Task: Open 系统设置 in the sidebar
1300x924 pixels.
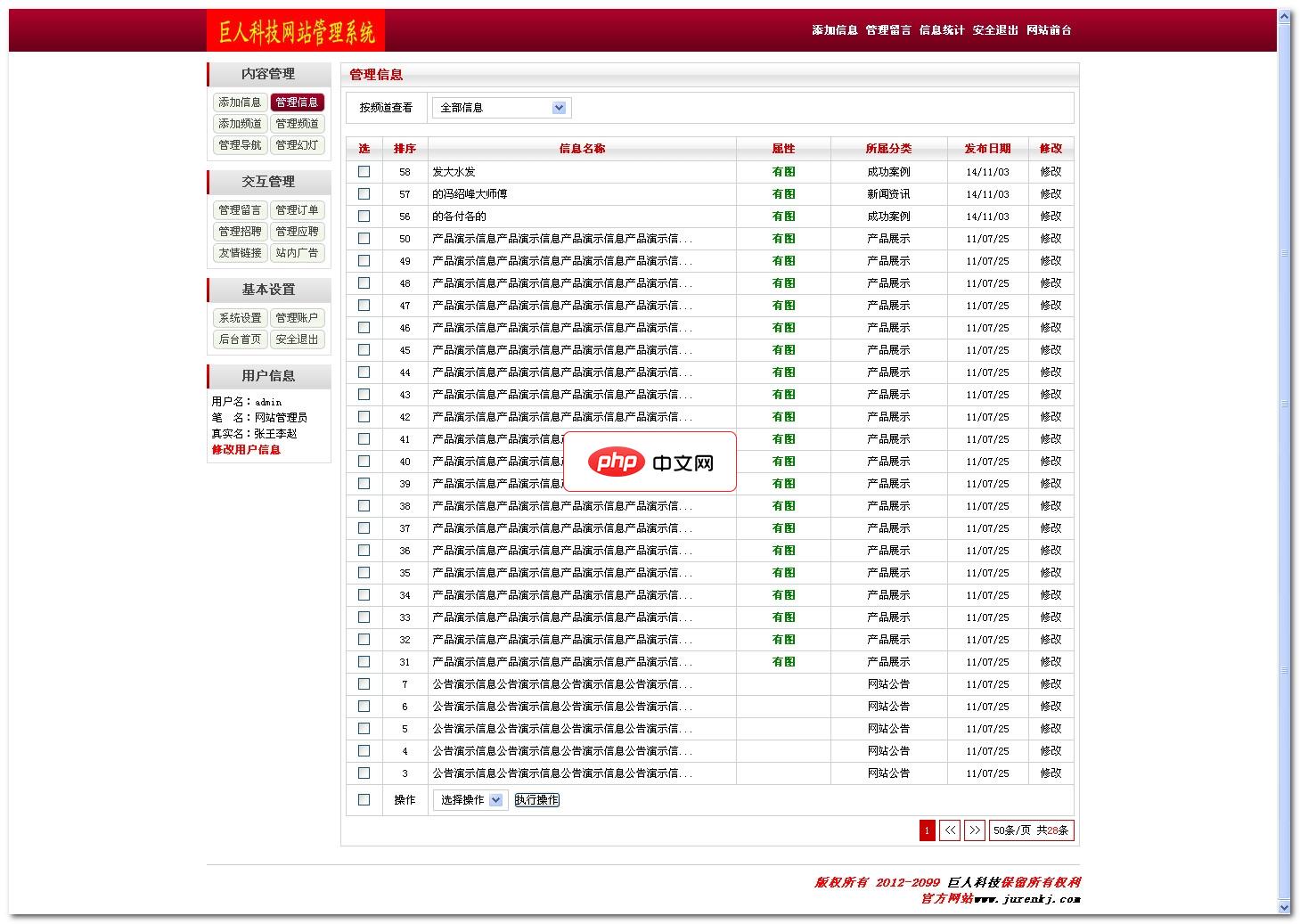Action: (x=241, y=318)
